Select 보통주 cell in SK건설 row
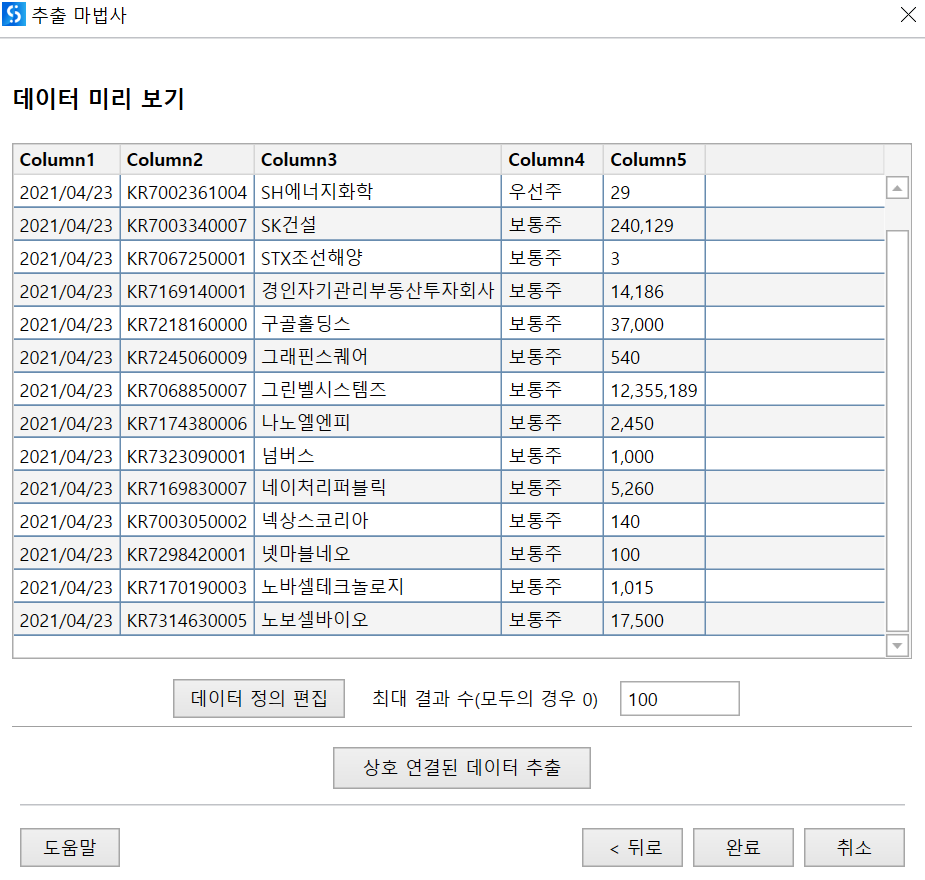Image resolution: width=925 pixels, height=880 pixels. click(552, 225)
